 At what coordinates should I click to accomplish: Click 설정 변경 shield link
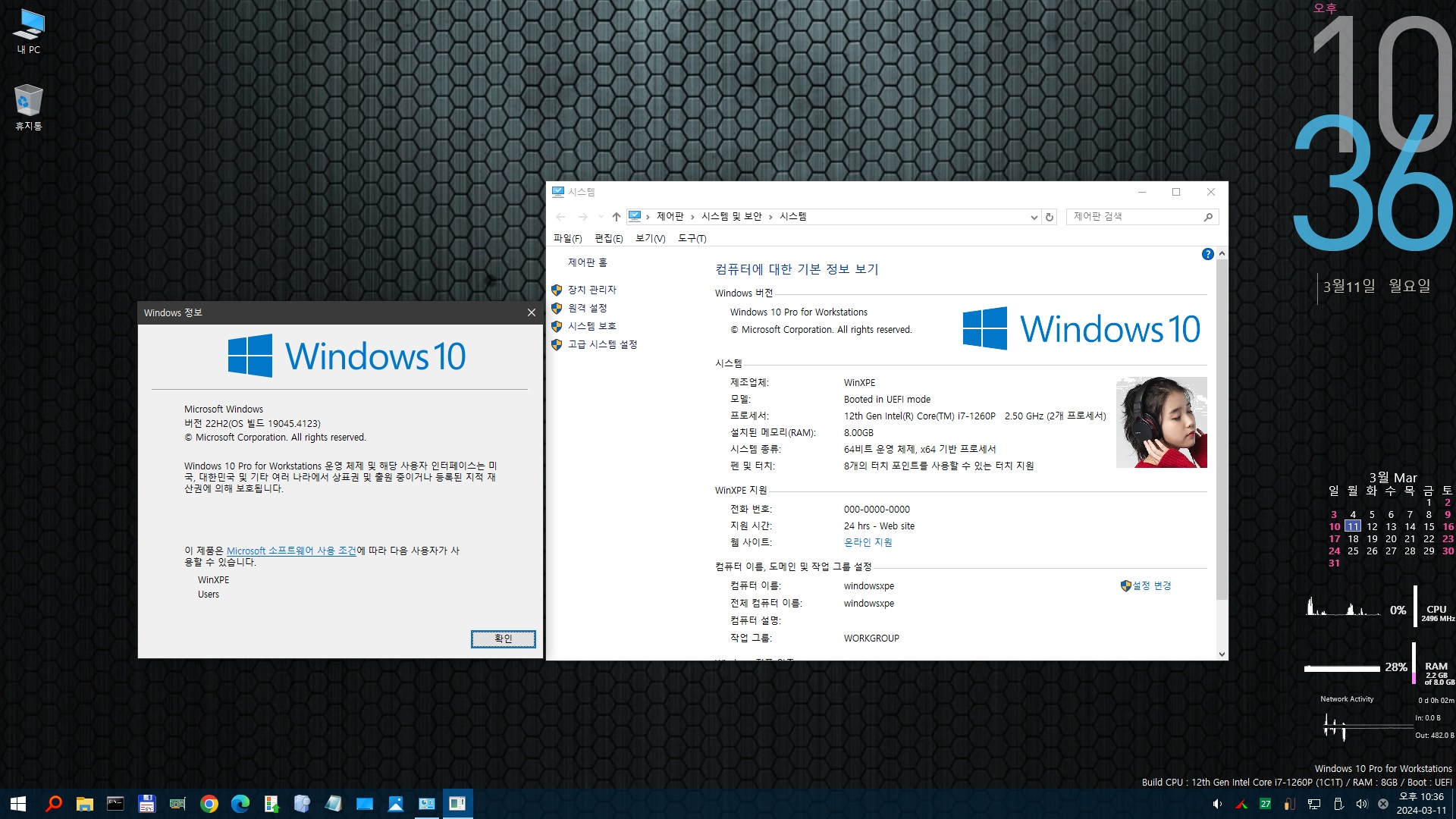(x=1151, y=585)
